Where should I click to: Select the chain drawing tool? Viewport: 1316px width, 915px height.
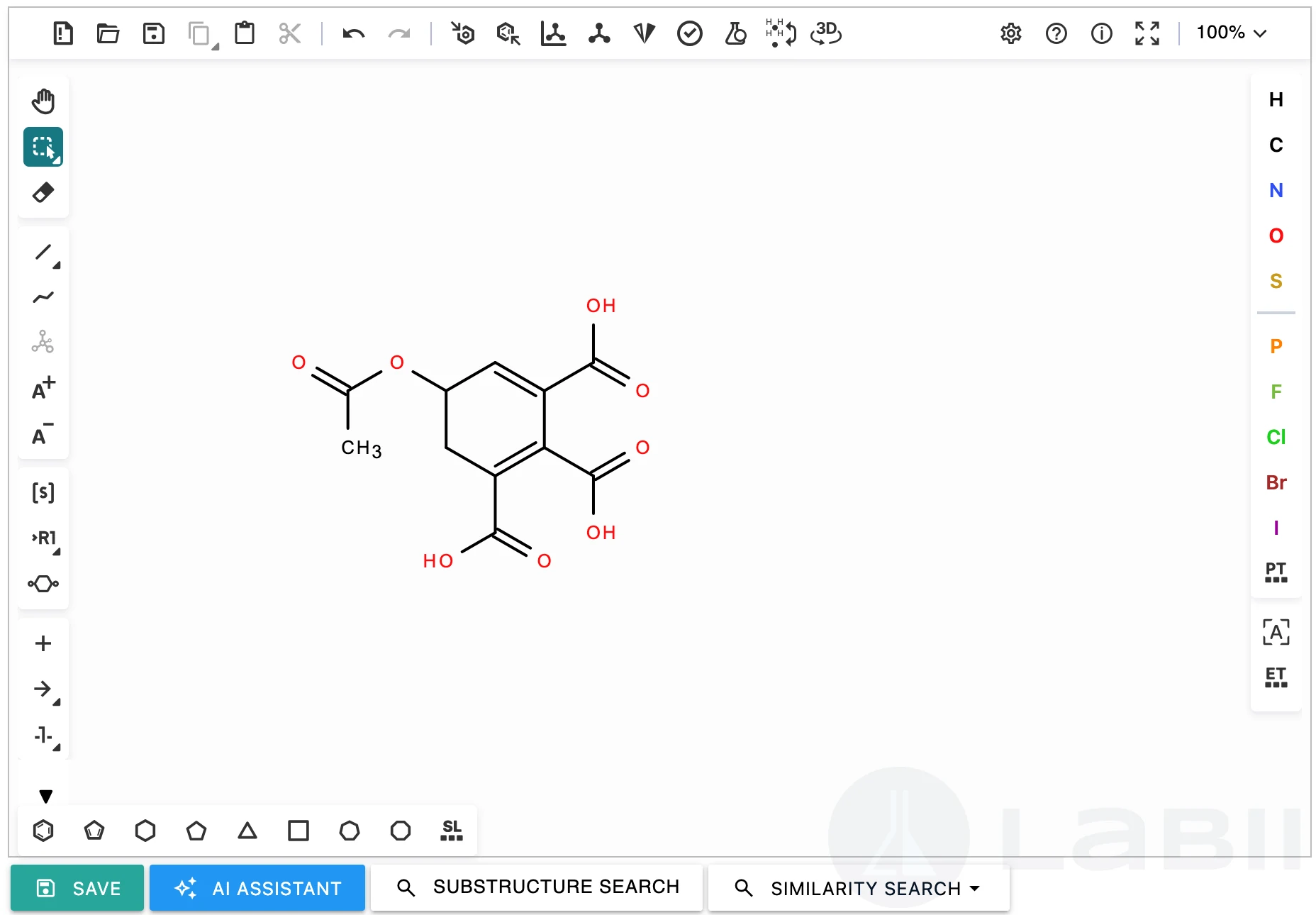43,297
